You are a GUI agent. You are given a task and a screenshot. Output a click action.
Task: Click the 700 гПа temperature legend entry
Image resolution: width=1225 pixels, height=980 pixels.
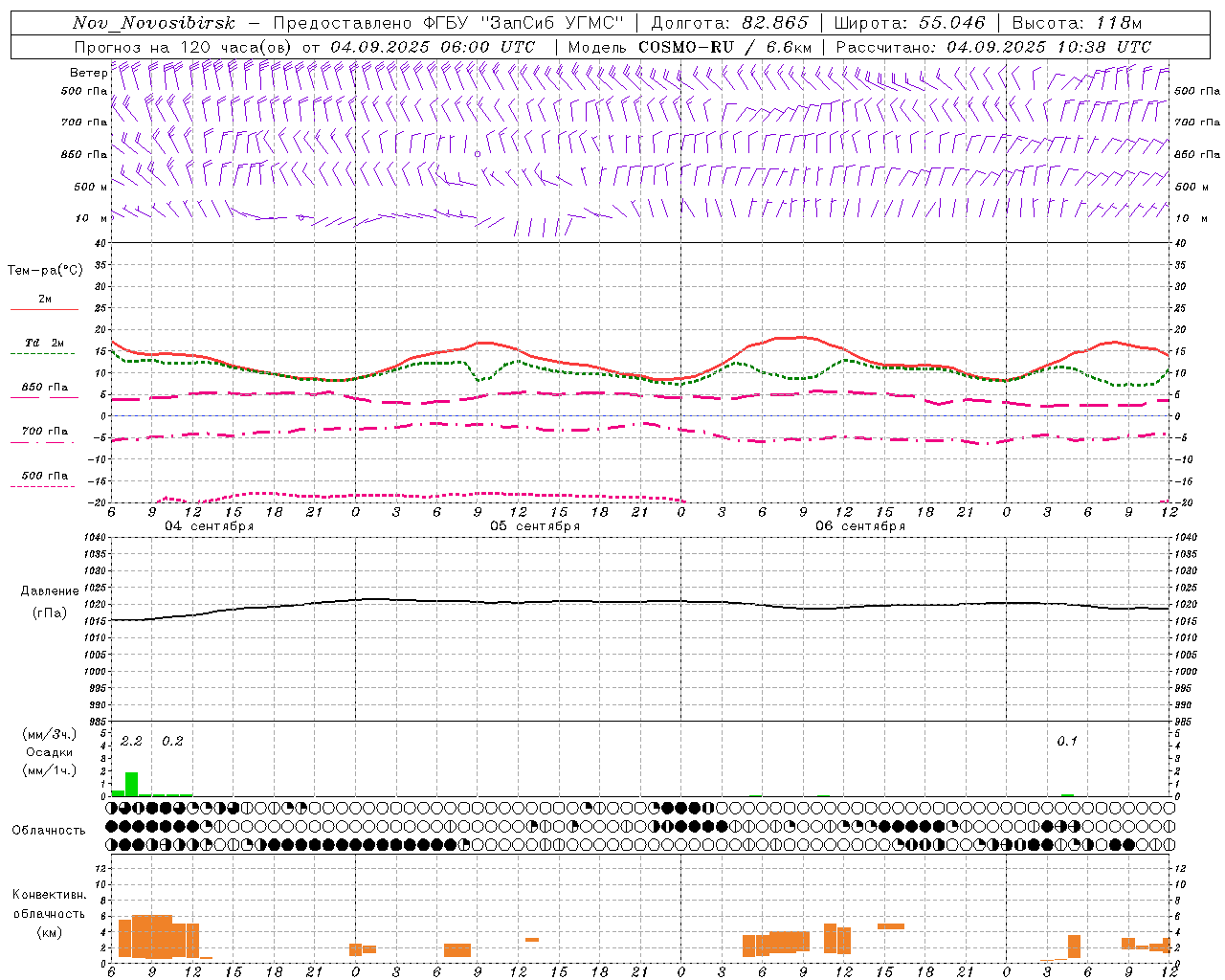click(44, 432)
